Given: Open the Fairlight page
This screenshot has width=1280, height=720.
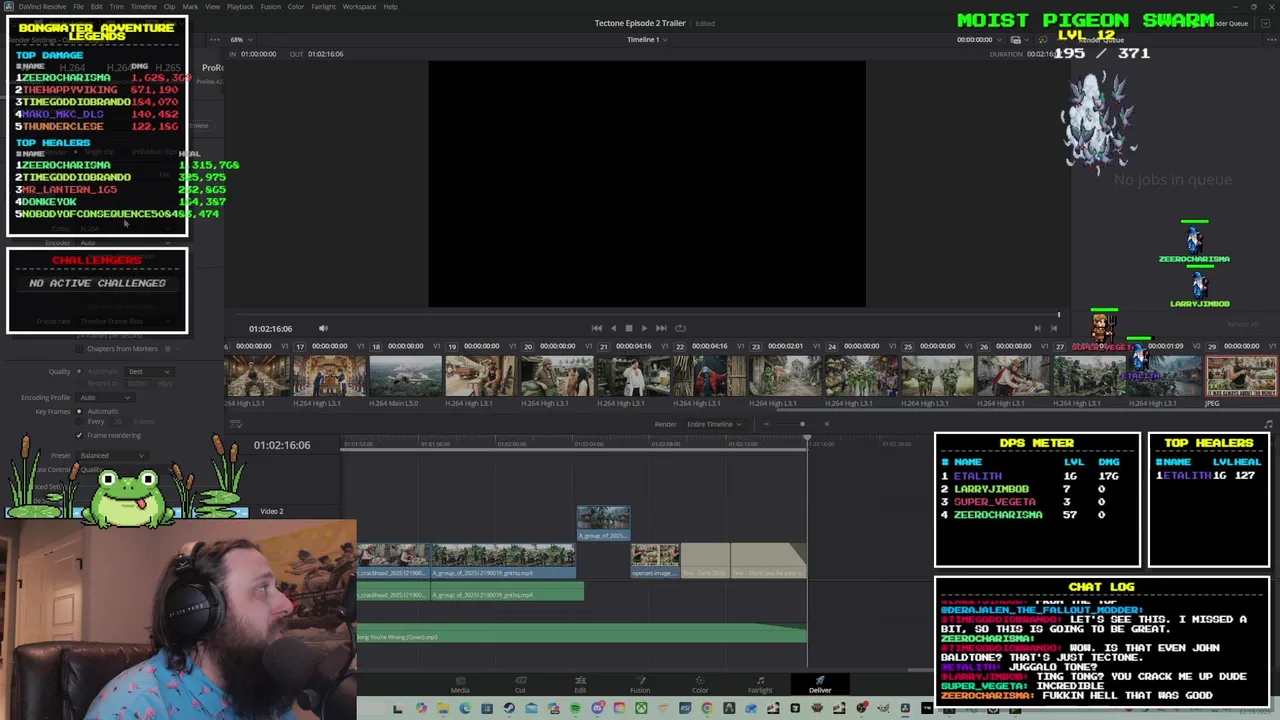Looking at the screenshot, I should pyautogui.click(x=760, y=685).
